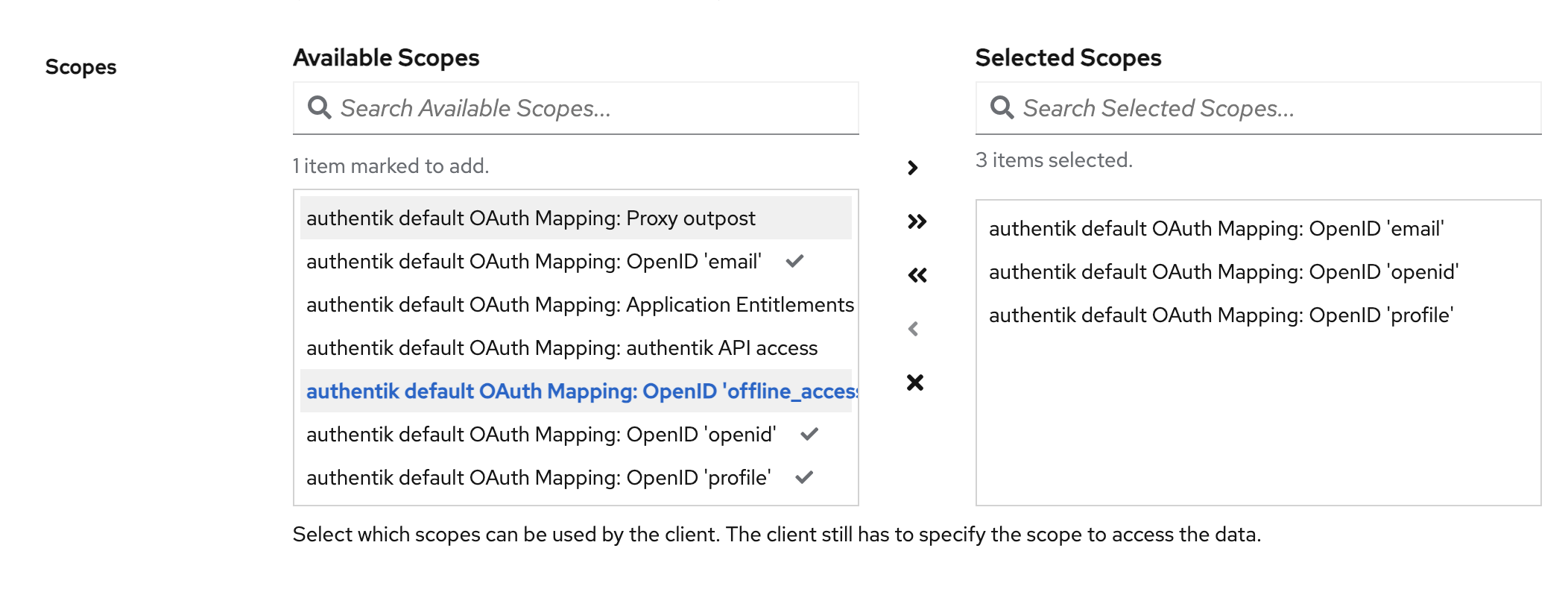
Task: Click the remove all double-arrow icon
Action: (917, 275)
